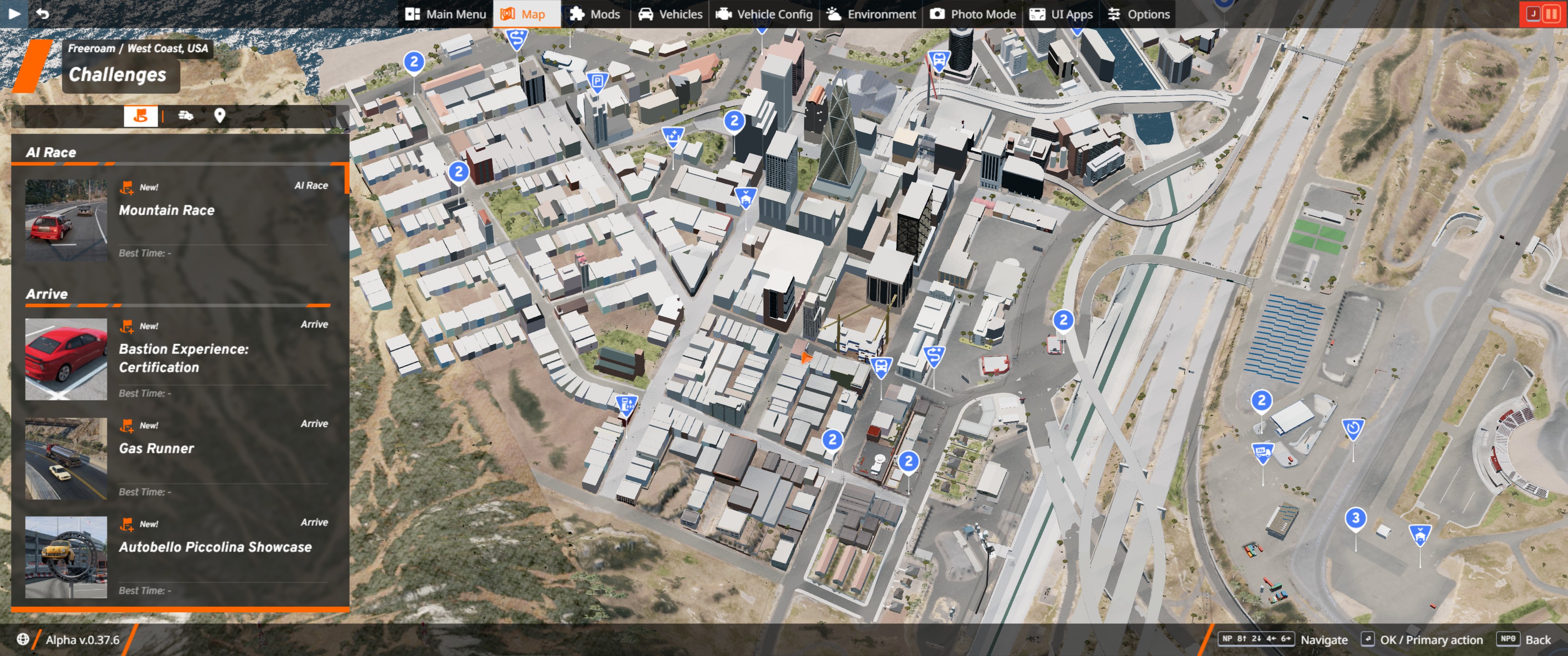This screenshot has height=656, width=1568.
Task: Open the Options menu
Action: pyautogui.click(x=1138, y=14)
